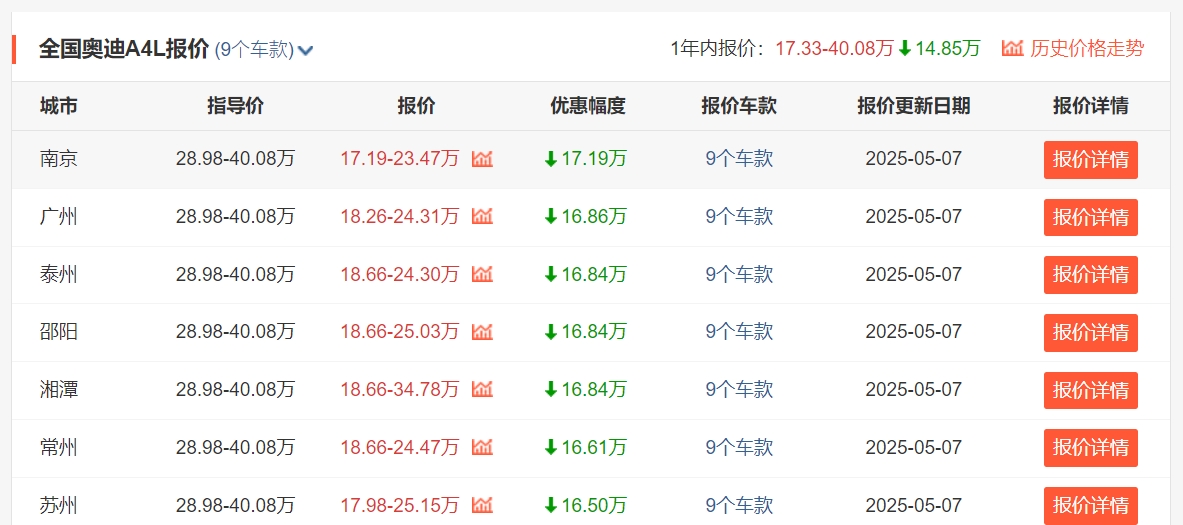Click the 指导价 column header
This screenshot has height=525, width=1183.
pyautogui.click(x=235, y=106)
